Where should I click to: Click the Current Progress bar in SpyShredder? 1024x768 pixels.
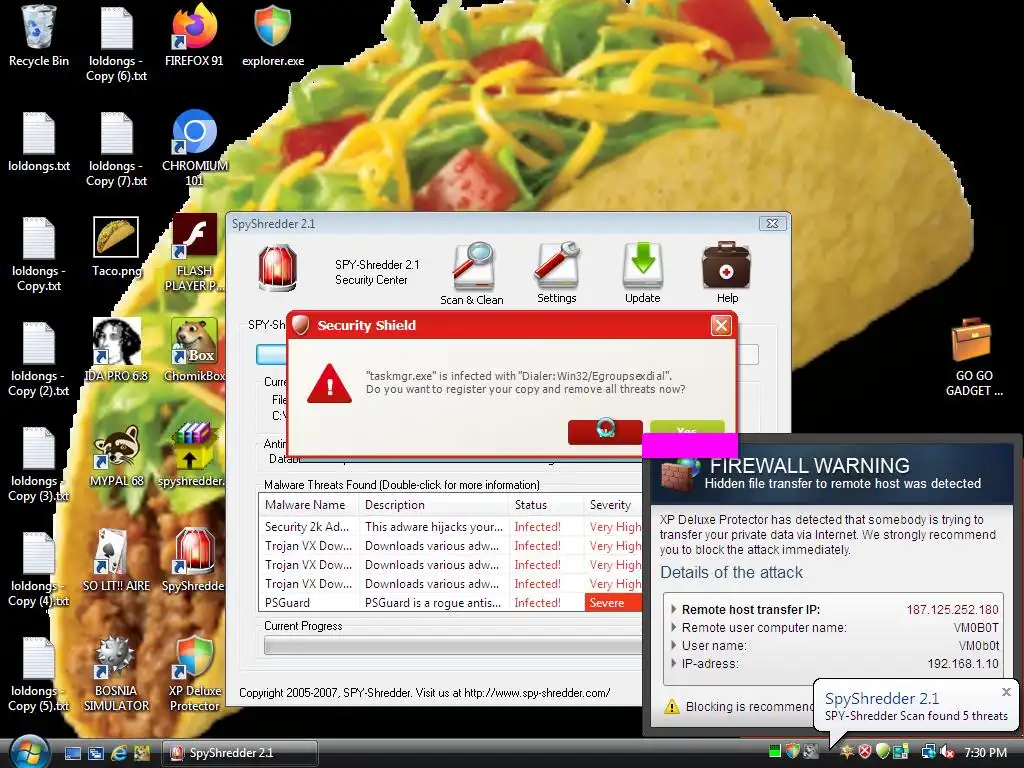click(453, 645)
